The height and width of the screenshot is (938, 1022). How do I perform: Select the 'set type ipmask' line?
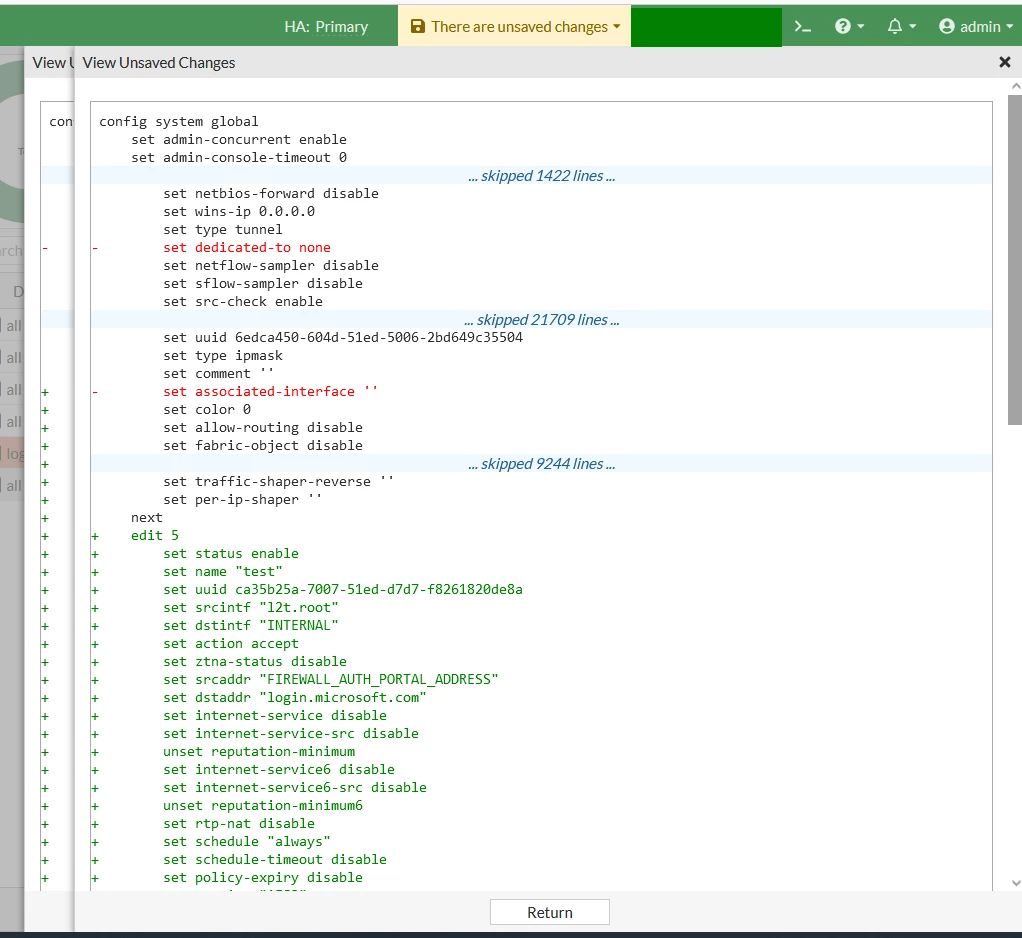[222, 355]
